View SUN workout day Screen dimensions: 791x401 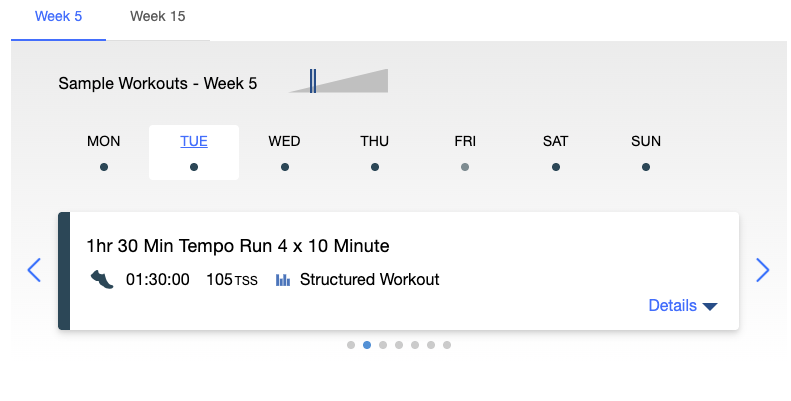pyautogui.click(x=646, y=152)
